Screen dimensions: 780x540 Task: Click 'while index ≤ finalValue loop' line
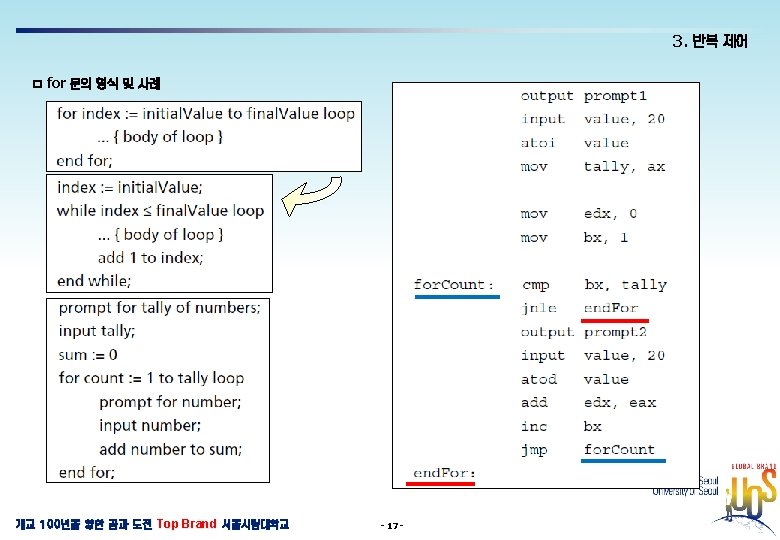tap(160, 211)
